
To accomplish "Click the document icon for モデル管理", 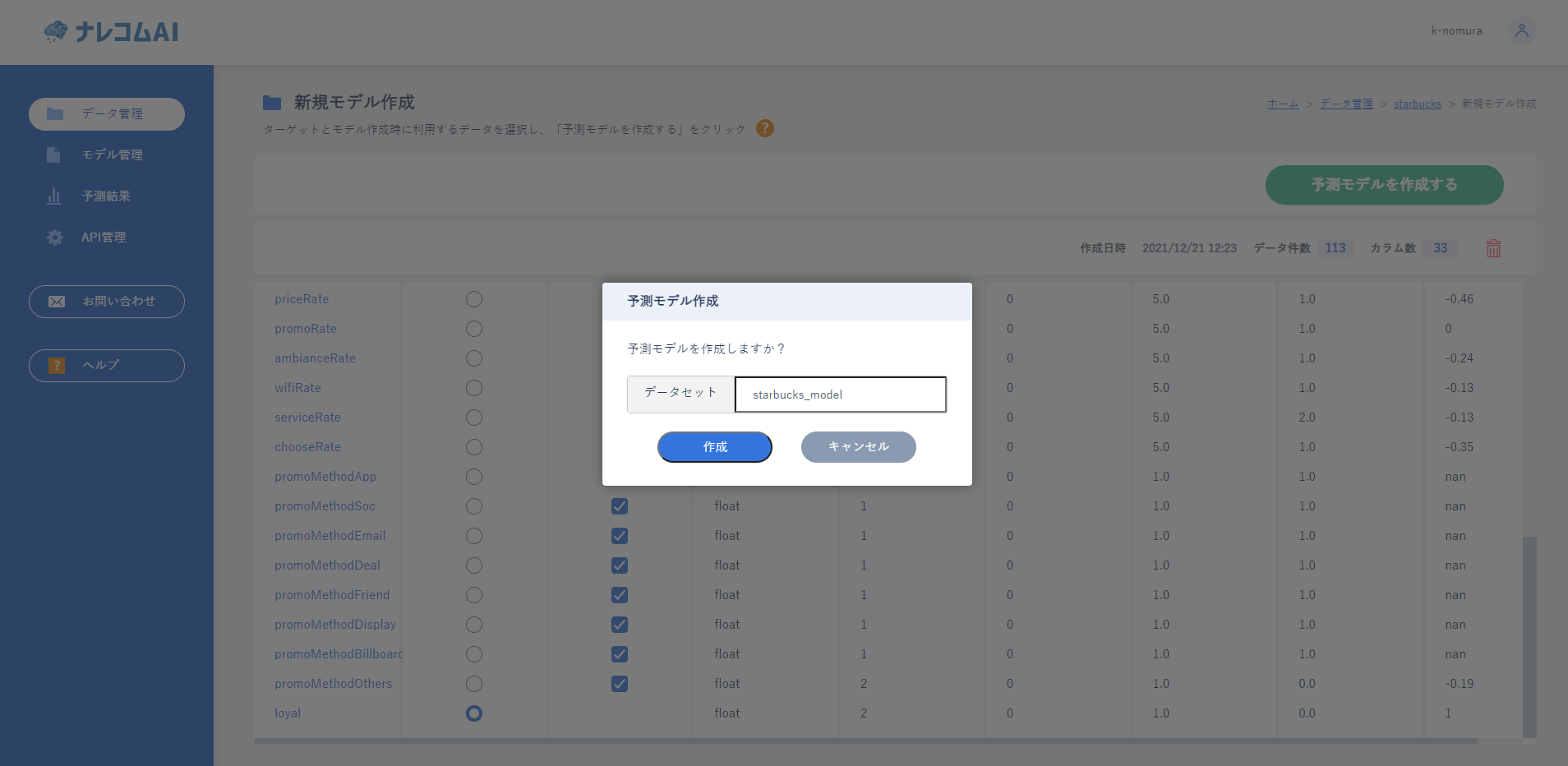I will [x=54, y=155].
